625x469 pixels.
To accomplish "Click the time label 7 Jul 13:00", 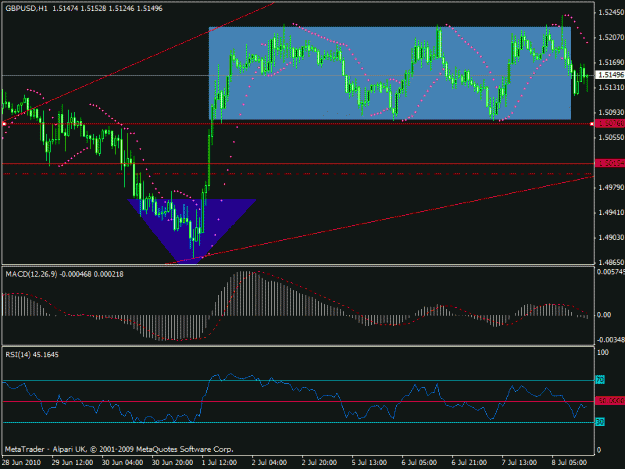I will 519,462.
